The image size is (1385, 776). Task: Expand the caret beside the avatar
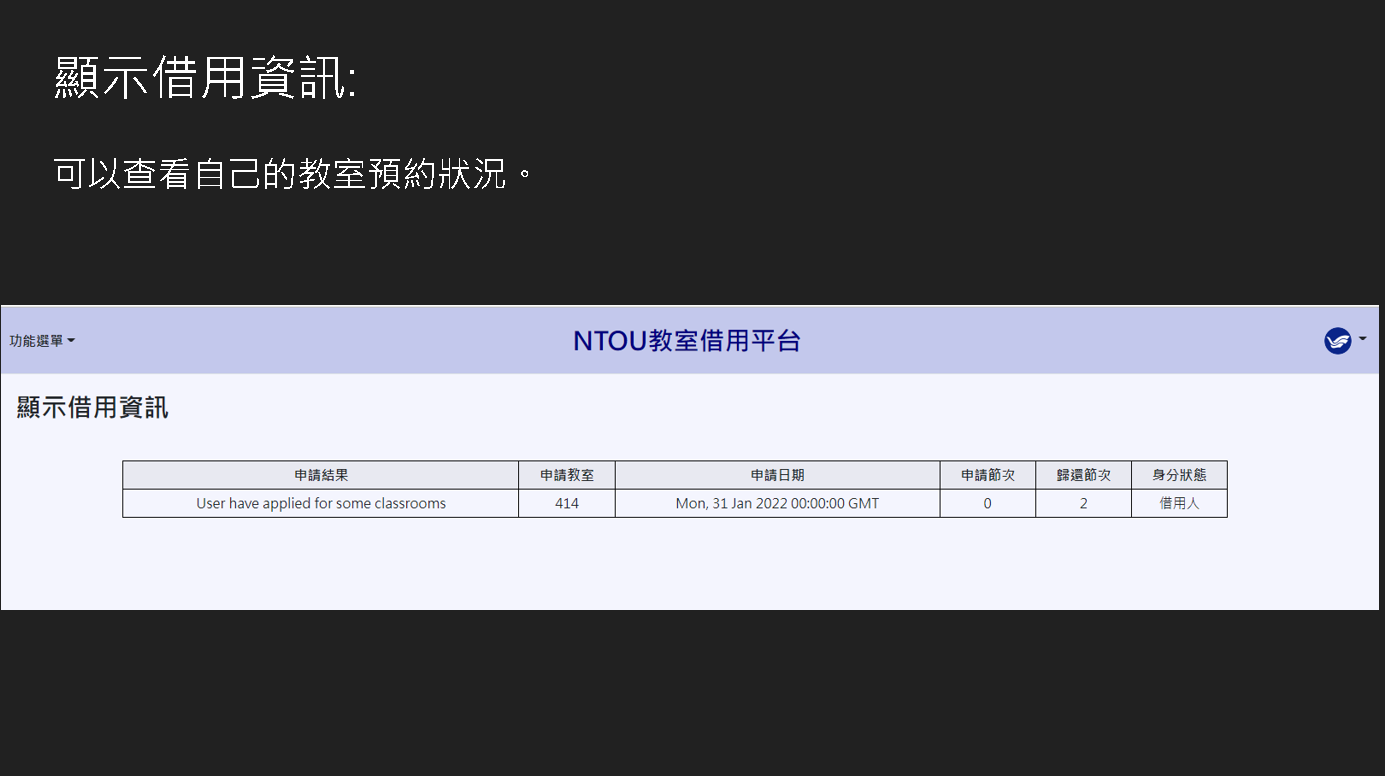click(1362, 339)
